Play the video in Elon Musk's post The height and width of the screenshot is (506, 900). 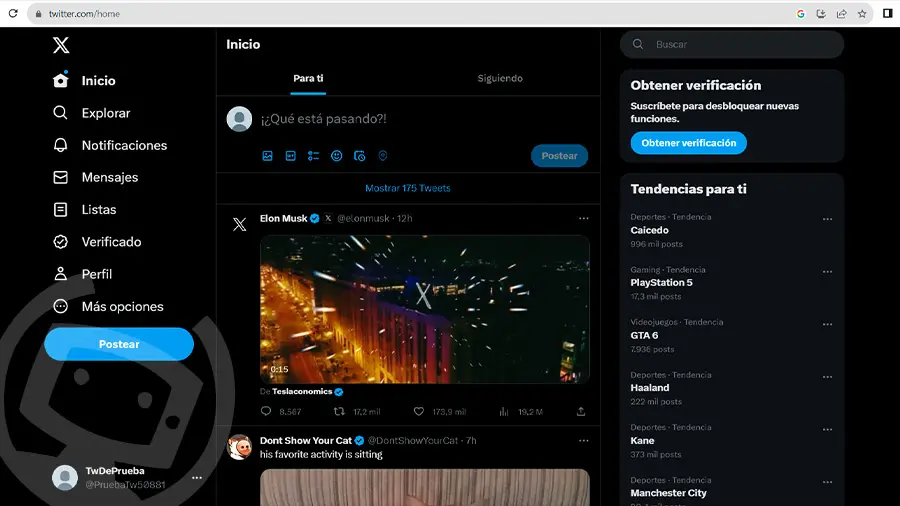coord(425,309)
